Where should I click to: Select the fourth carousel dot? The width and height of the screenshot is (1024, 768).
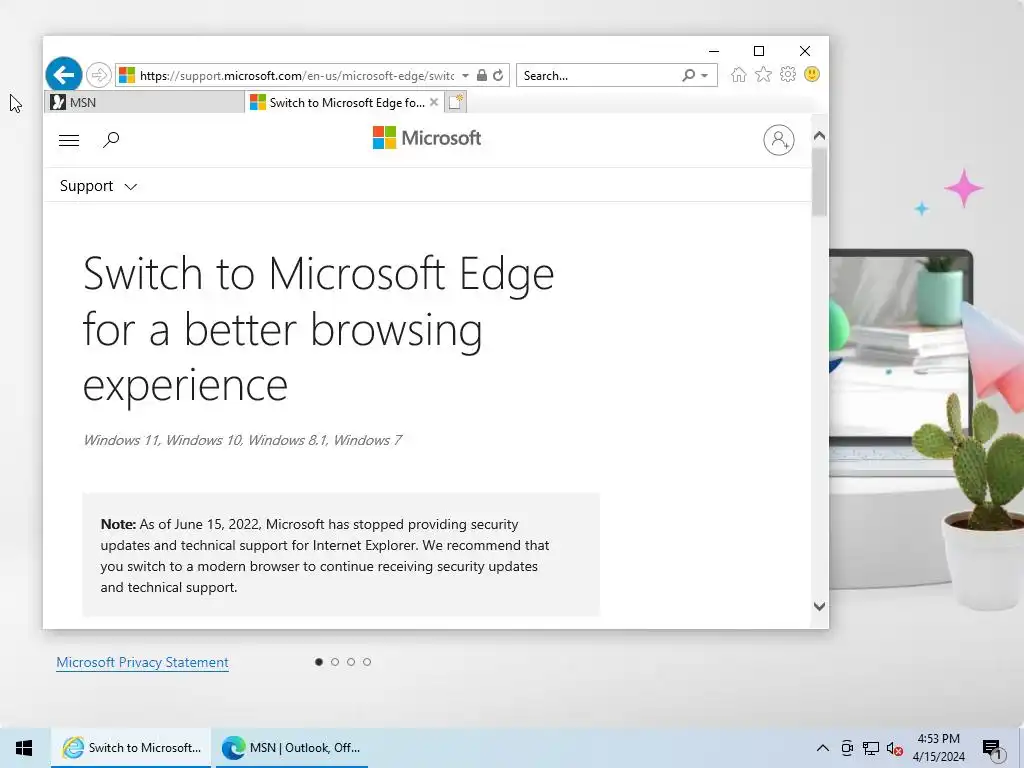(367, 662)
